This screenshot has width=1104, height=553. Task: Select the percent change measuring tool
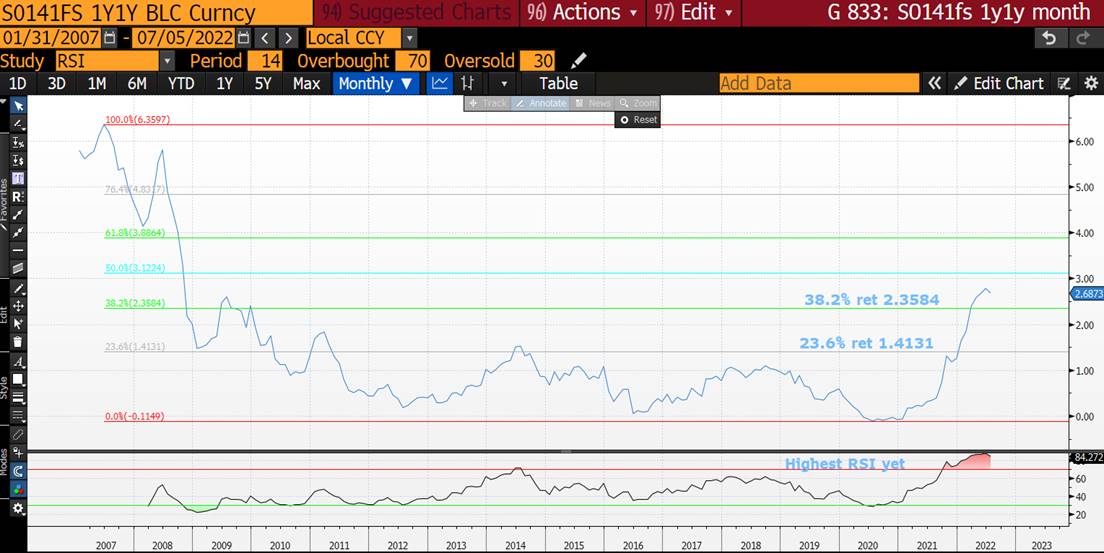(x=18, y=142)
